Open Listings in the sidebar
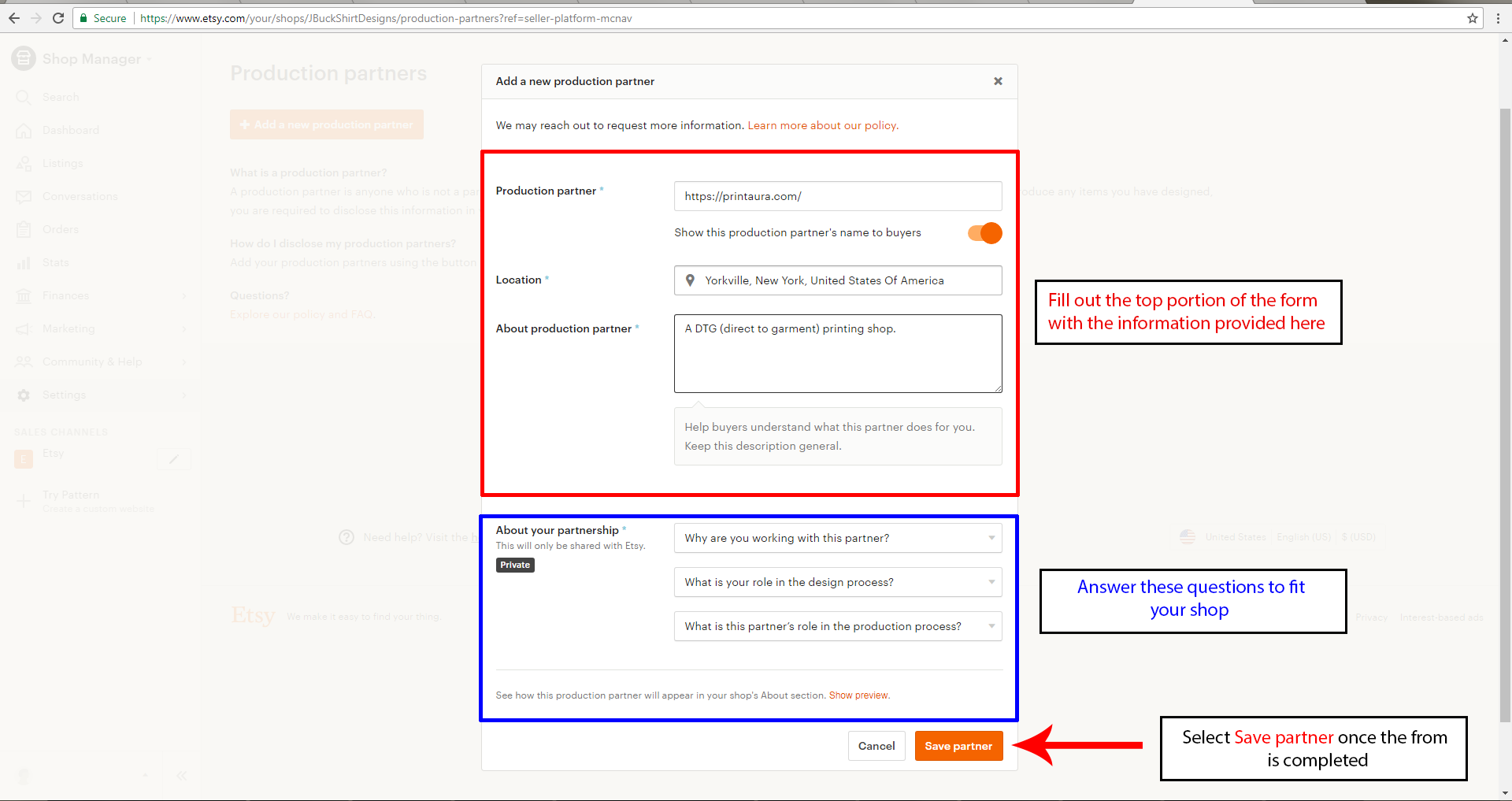This screenshot has height=801, width=1512. tap(62, 163)
